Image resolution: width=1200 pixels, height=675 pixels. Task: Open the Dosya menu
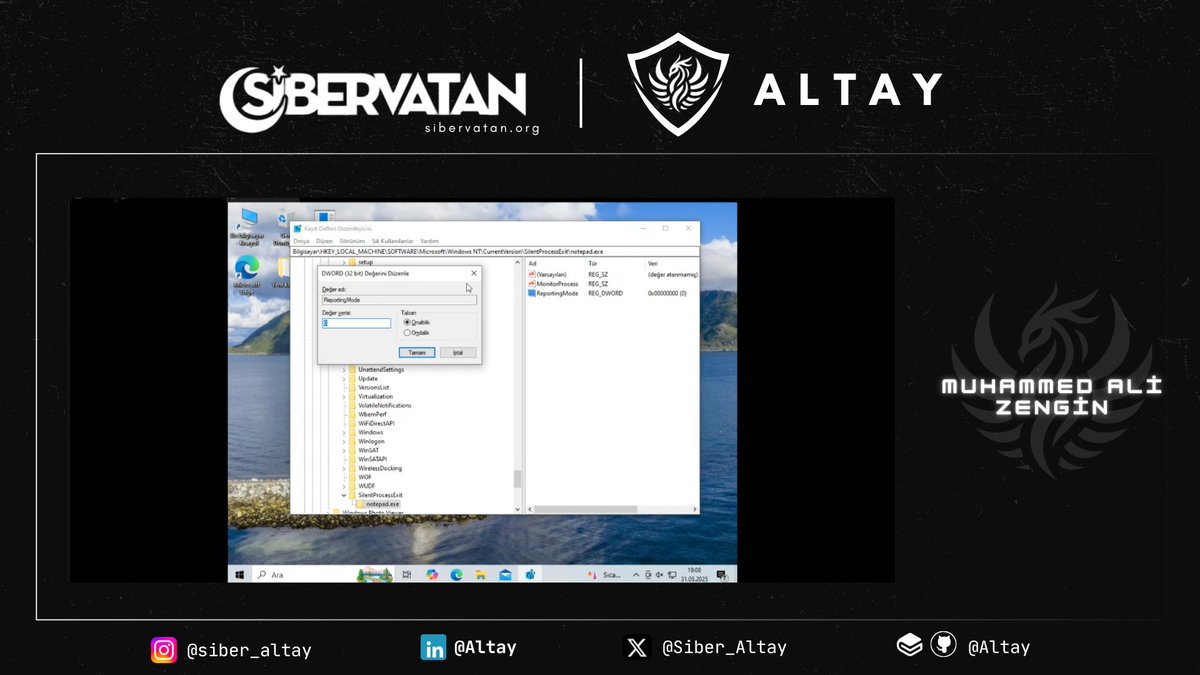coord(301,241)
